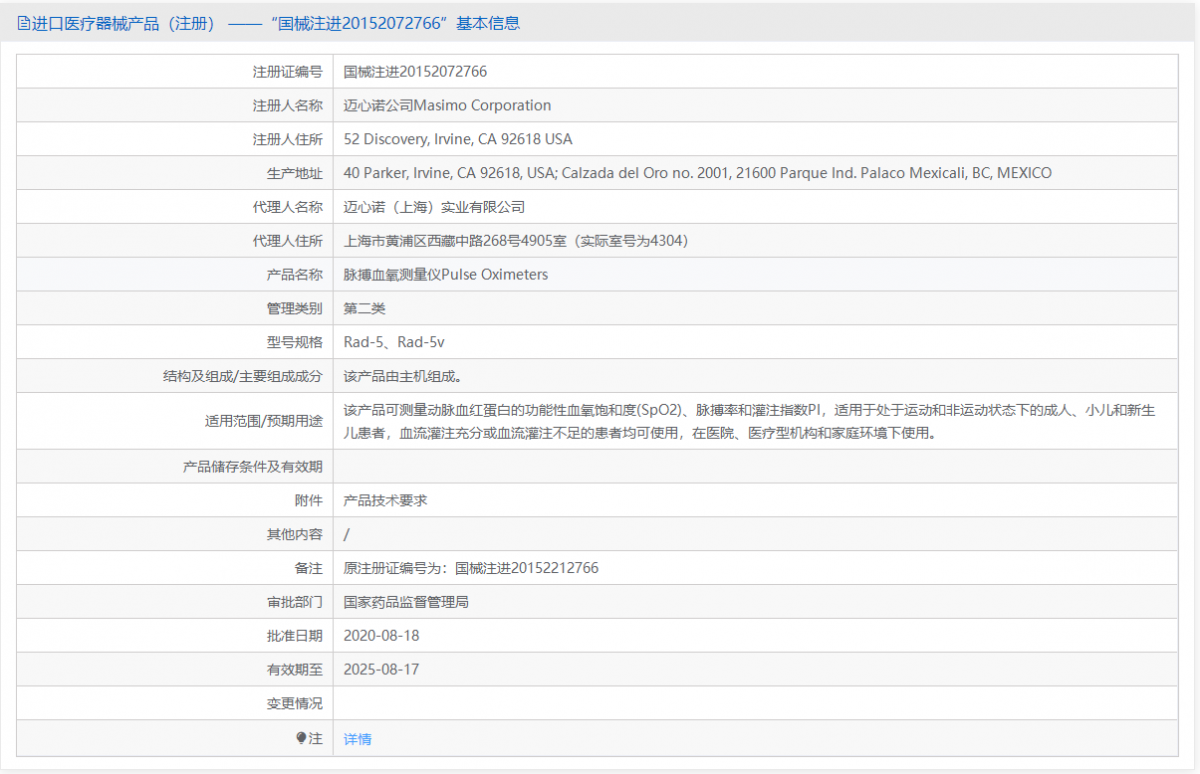
Task: Select agent name 迈心诺（上海）实业有限公司
Action: coord(434,208)
